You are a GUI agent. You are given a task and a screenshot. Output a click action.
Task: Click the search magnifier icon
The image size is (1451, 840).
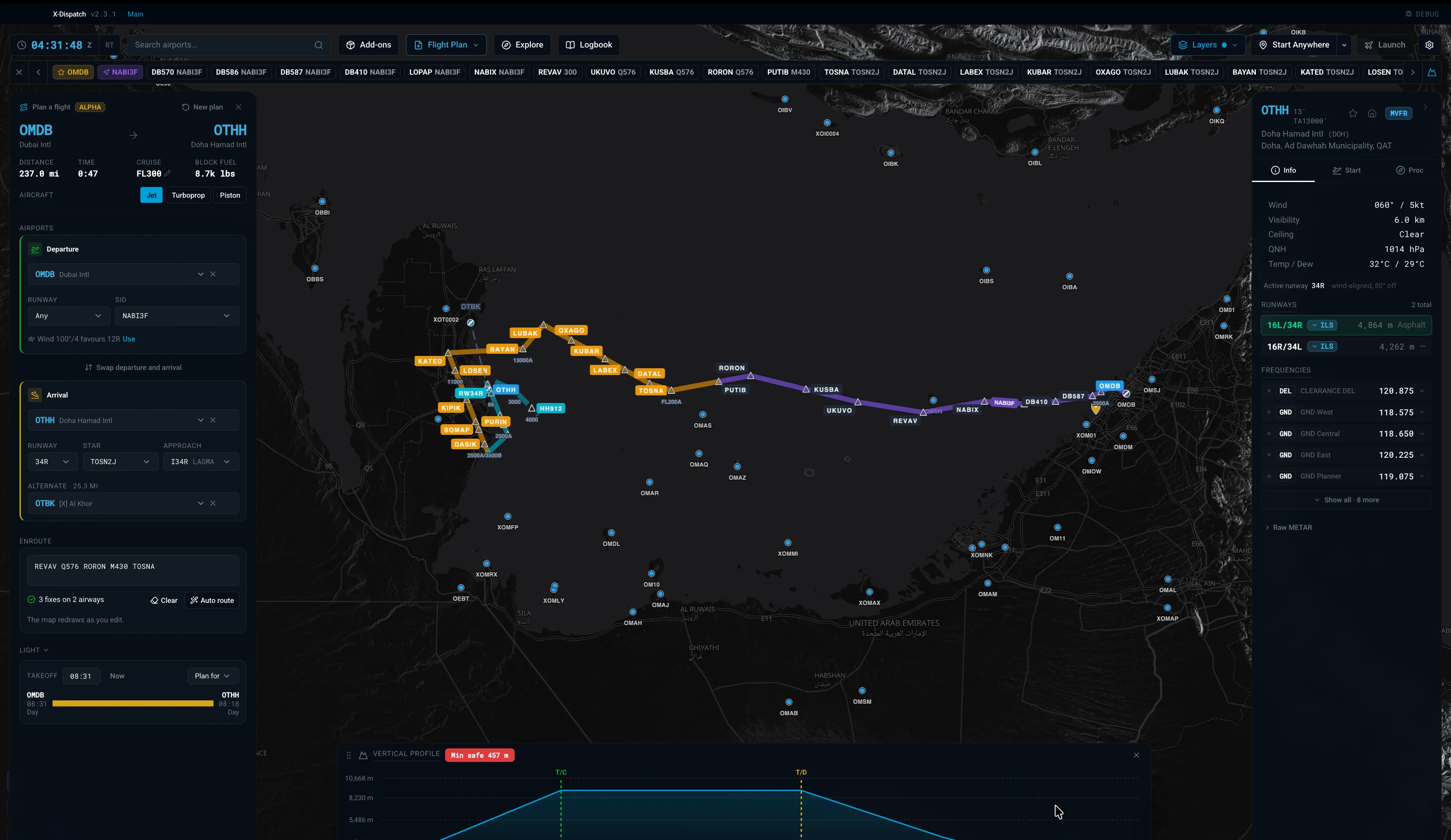[x=318, y=45]
